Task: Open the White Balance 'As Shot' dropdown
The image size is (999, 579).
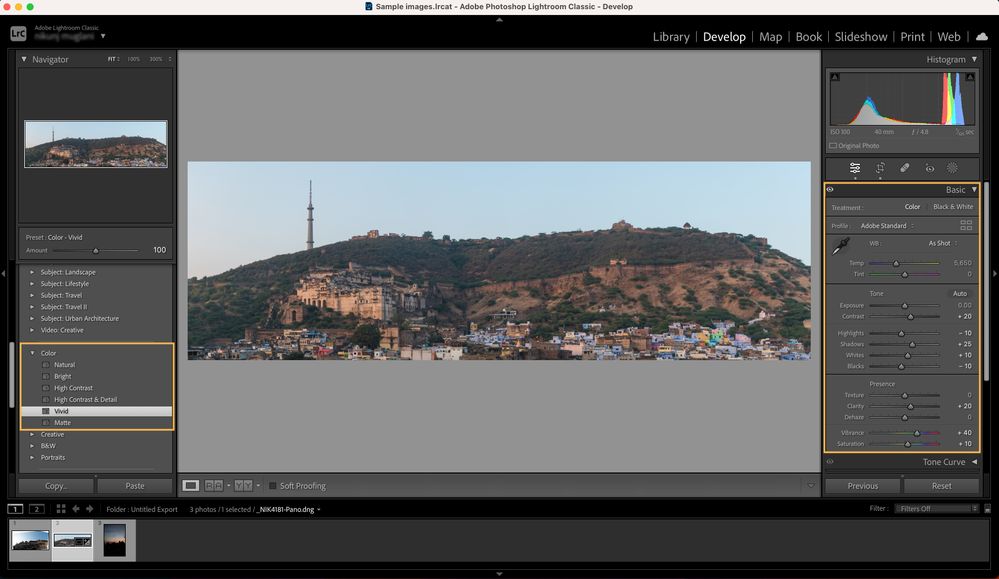Action: pos(938,242)
